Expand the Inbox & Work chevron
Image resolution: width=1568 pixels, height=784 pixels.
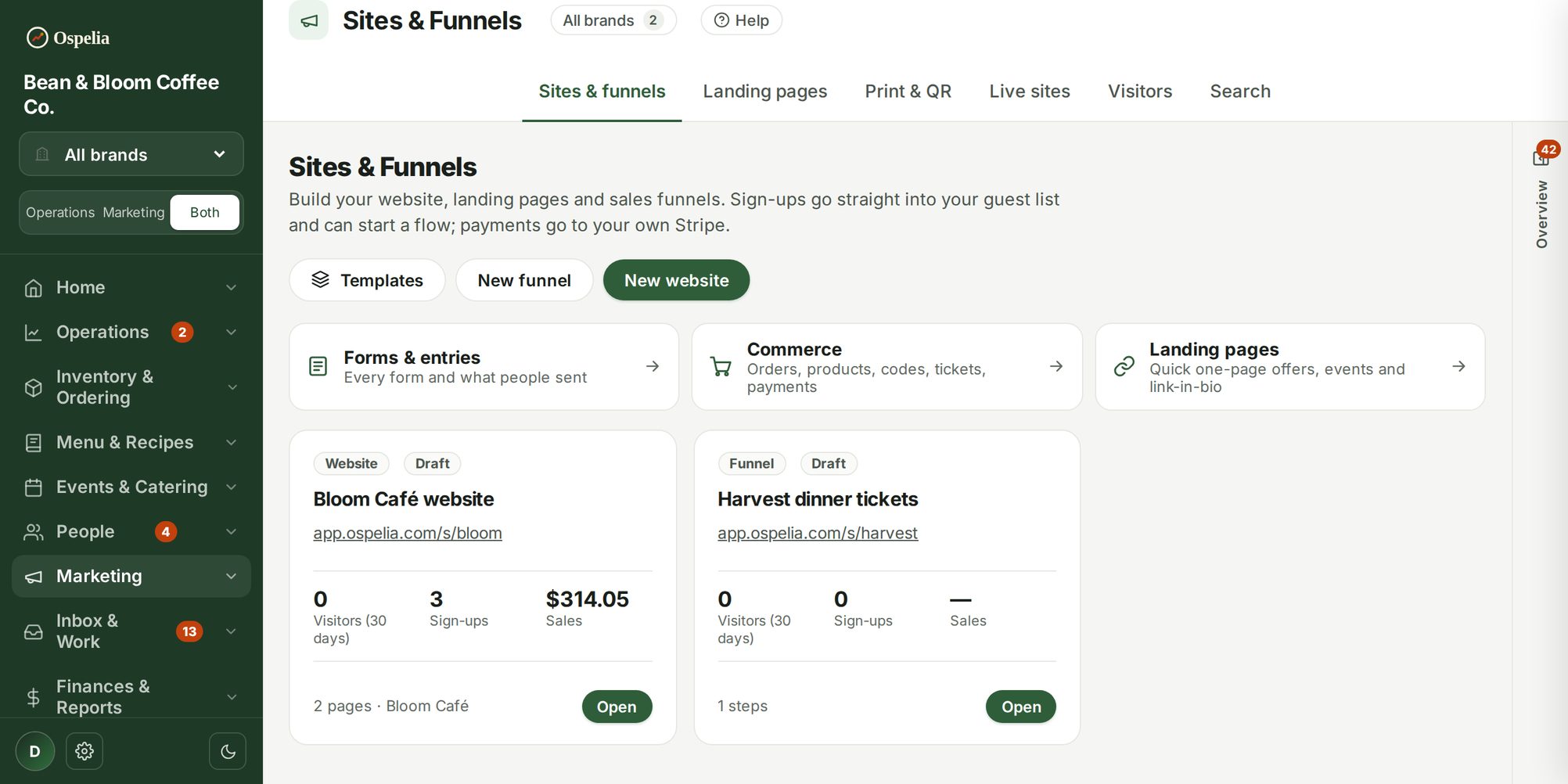coord(232,631)
